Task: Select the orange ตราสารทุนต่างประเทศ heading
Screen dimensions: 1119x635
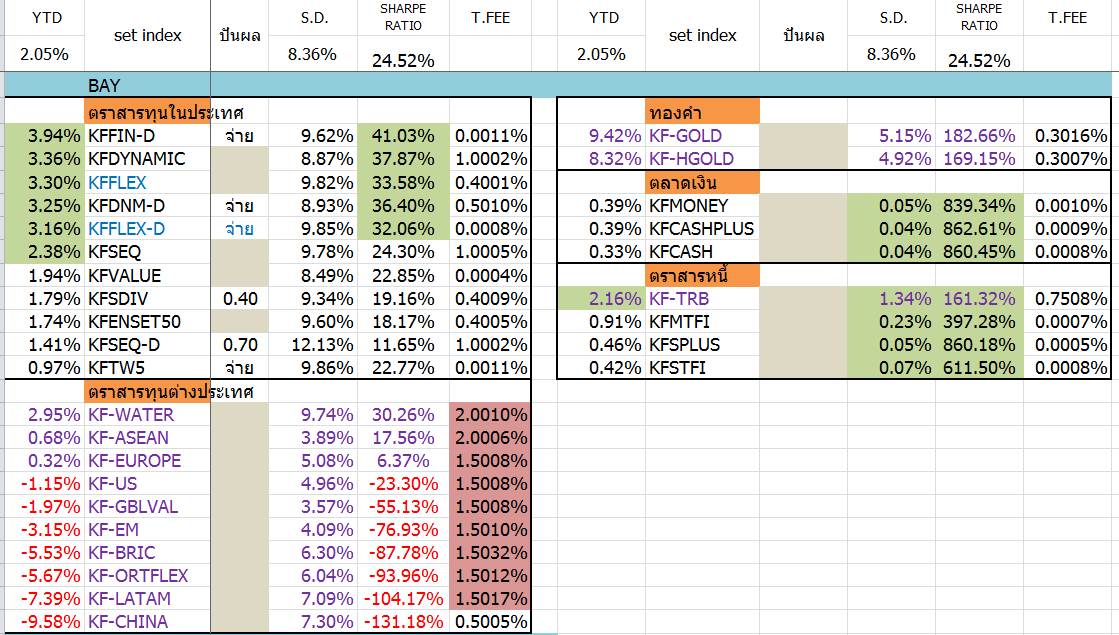Action: pyautogui.click(x=147, y=392)
